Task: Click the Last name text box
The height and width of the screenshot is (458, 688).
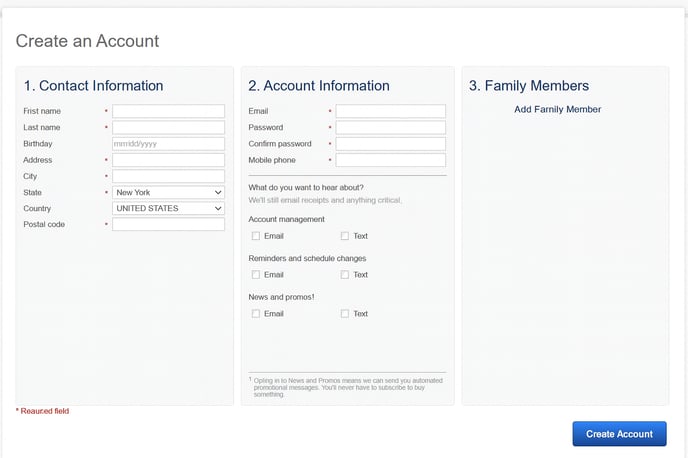Action: [x=168, y=128]
